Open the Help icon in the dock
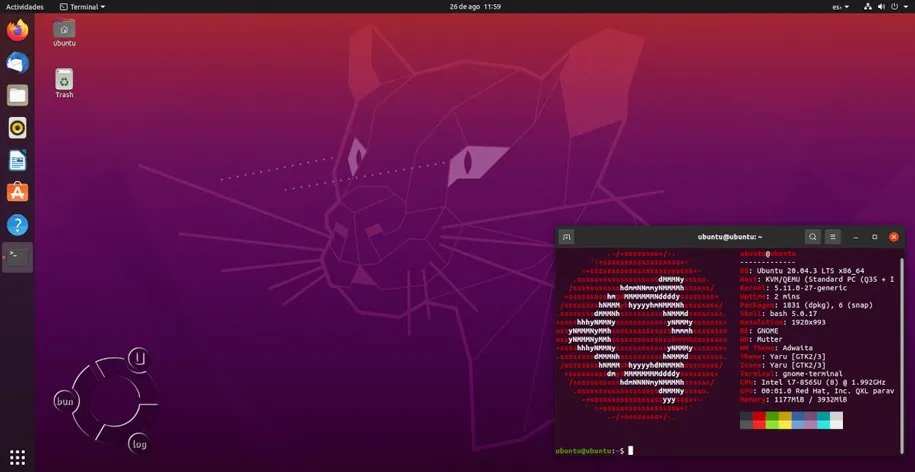The width and height of the screenshot is (915, 472). [17, 225]
